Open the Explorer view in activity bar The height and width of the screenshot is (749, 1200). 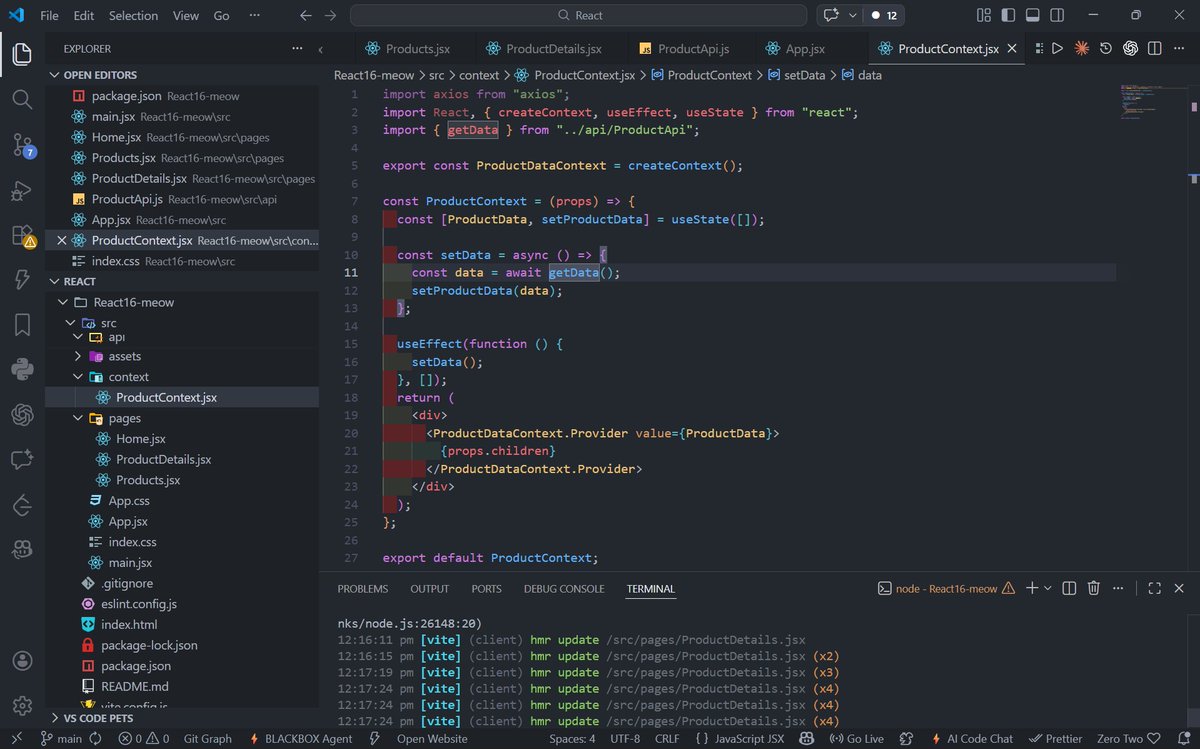click(x=22, y=53)
